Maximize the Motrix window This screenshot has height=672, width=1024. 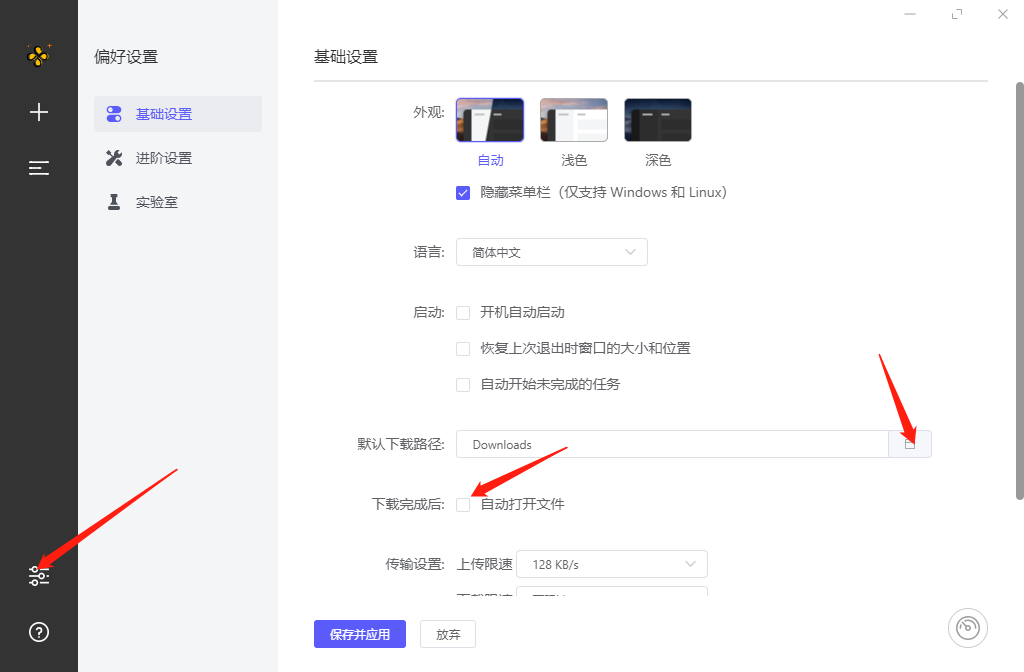957,14
